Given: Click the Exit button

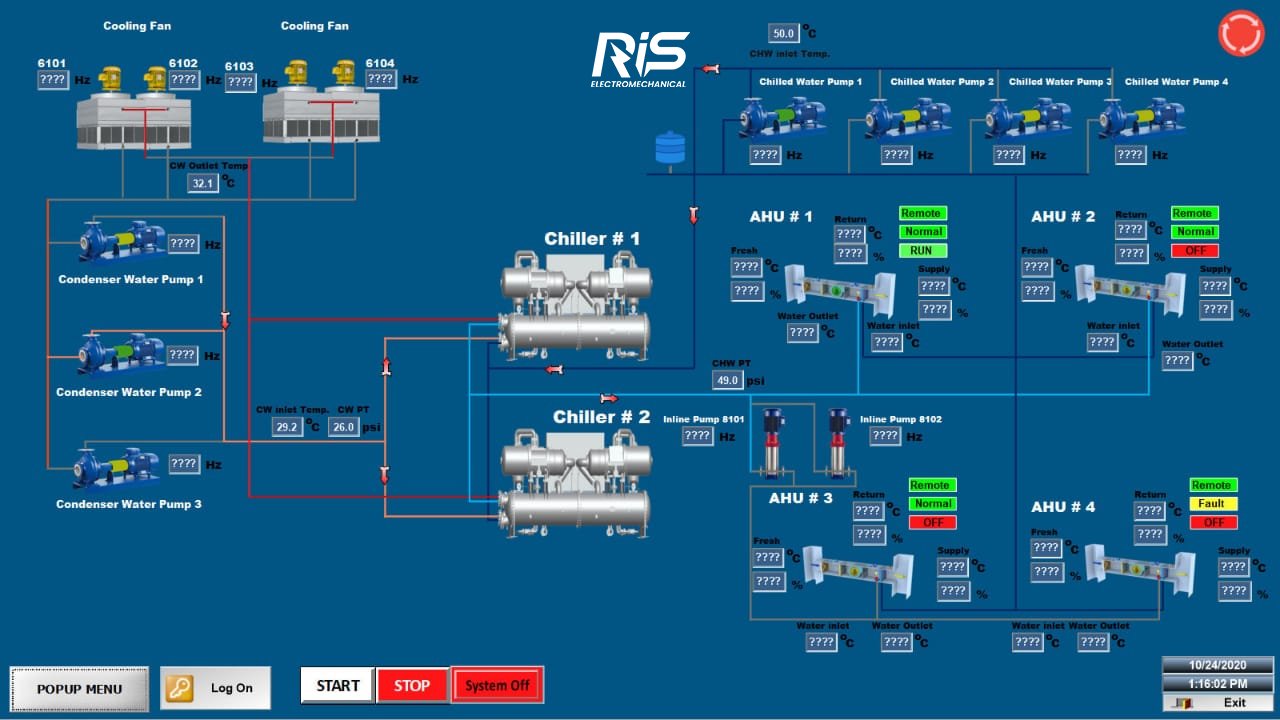Looking at the screenshot, I should [1218, 702].
